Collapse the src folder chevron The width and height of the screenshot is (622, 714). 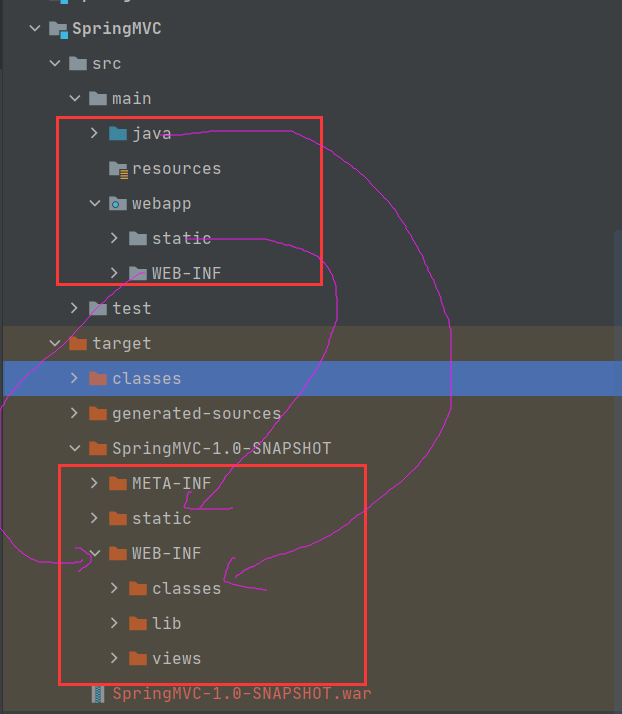tap(55, 63)
